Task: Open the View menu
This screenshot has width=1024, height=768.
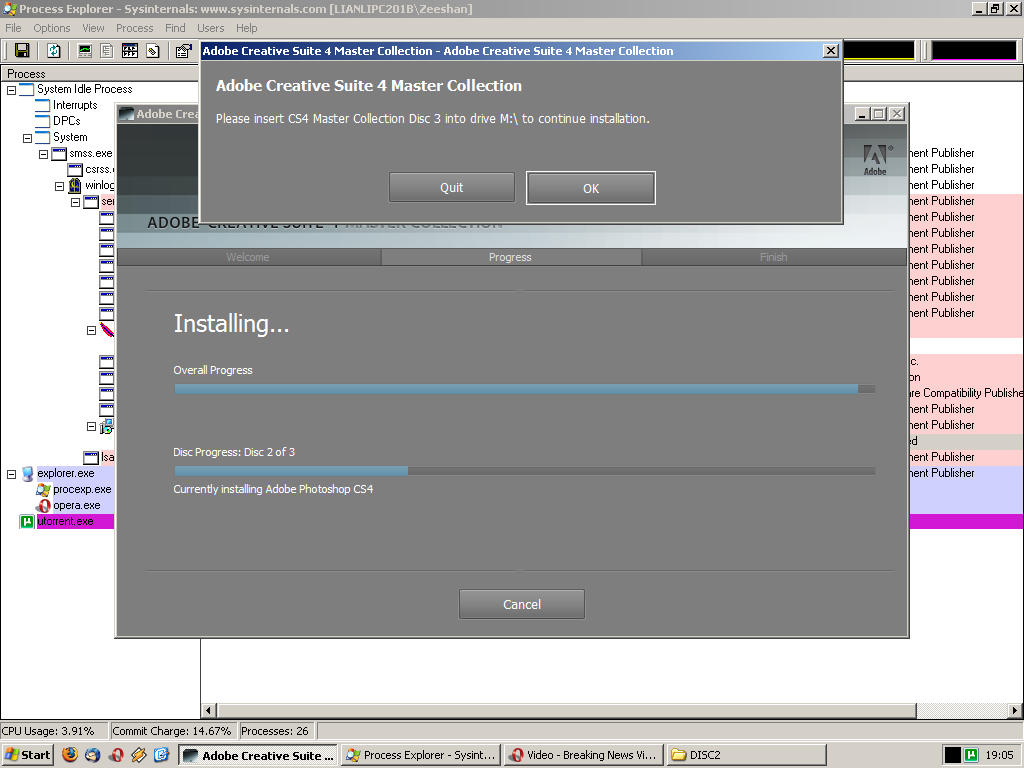Action: point(93,28)
